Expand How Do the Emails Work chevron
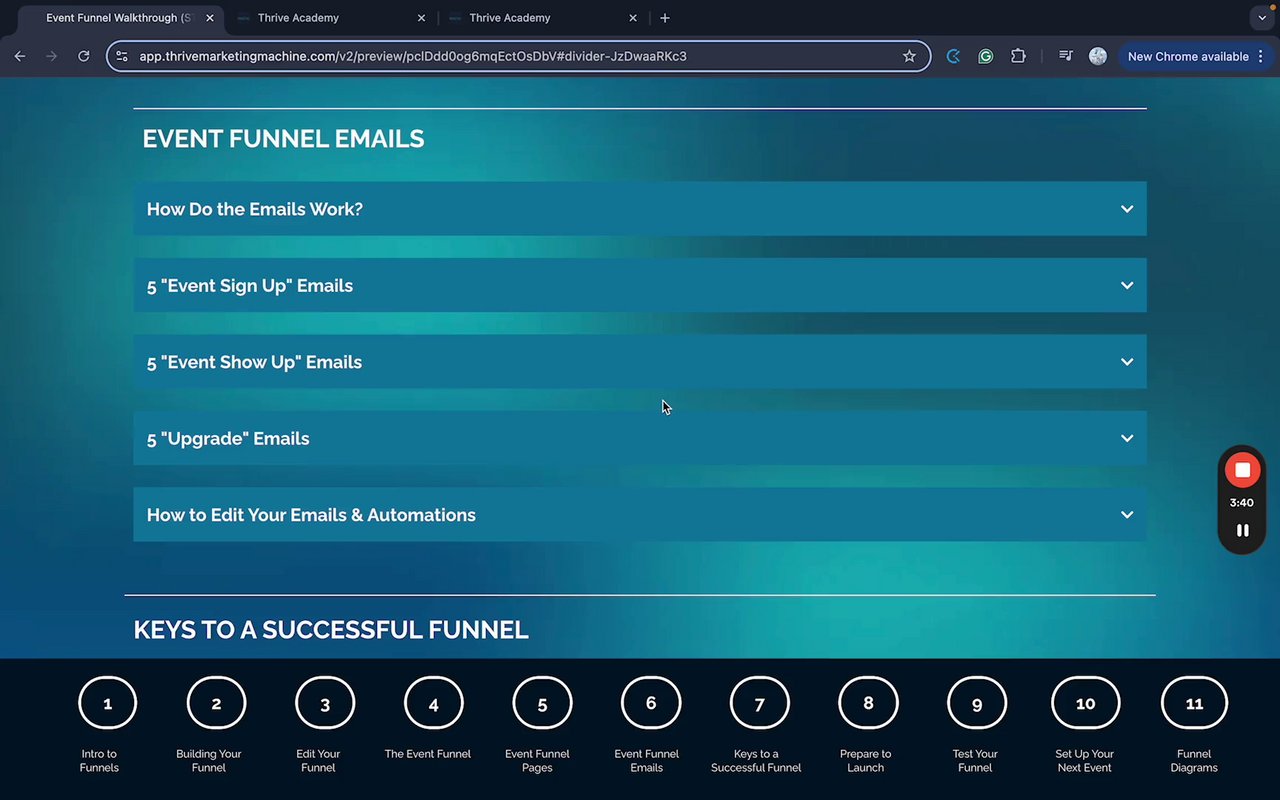1280x800 pixels. [1127, 209]
